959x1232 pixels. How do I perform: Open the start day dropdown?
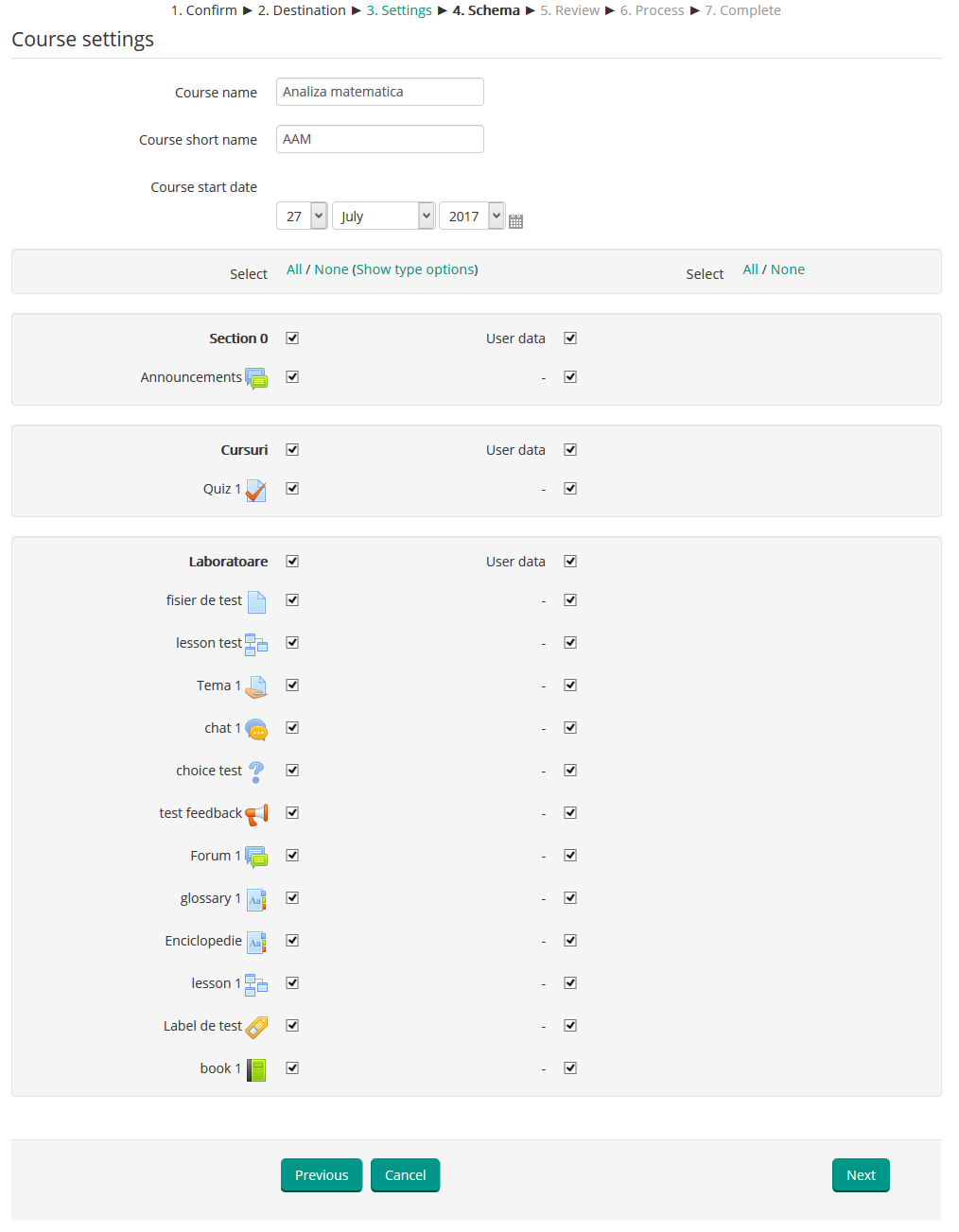(302, 217)
